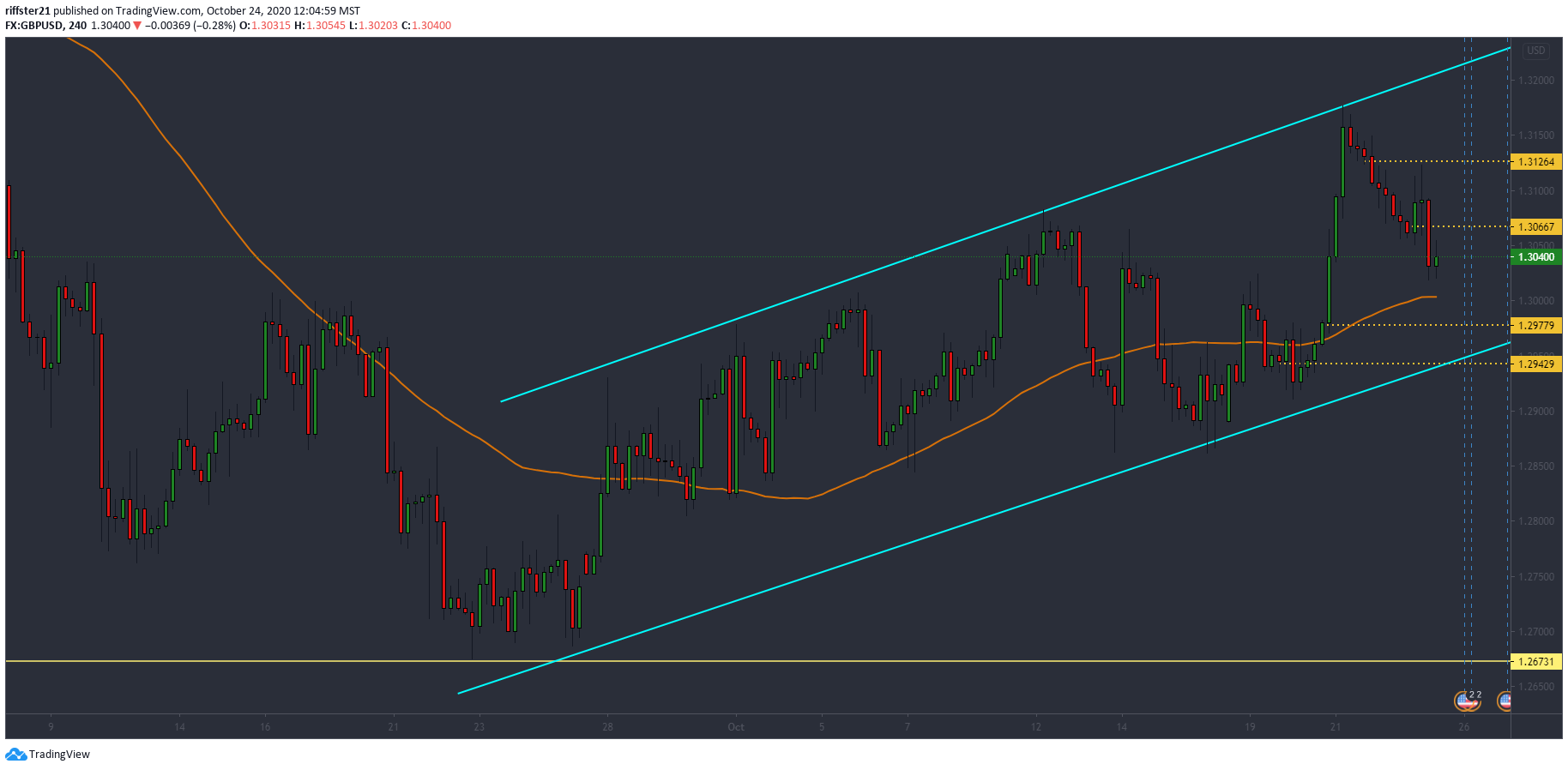
Task: Click the USD currency label on price axis
Action: [x=1535, y=51]
